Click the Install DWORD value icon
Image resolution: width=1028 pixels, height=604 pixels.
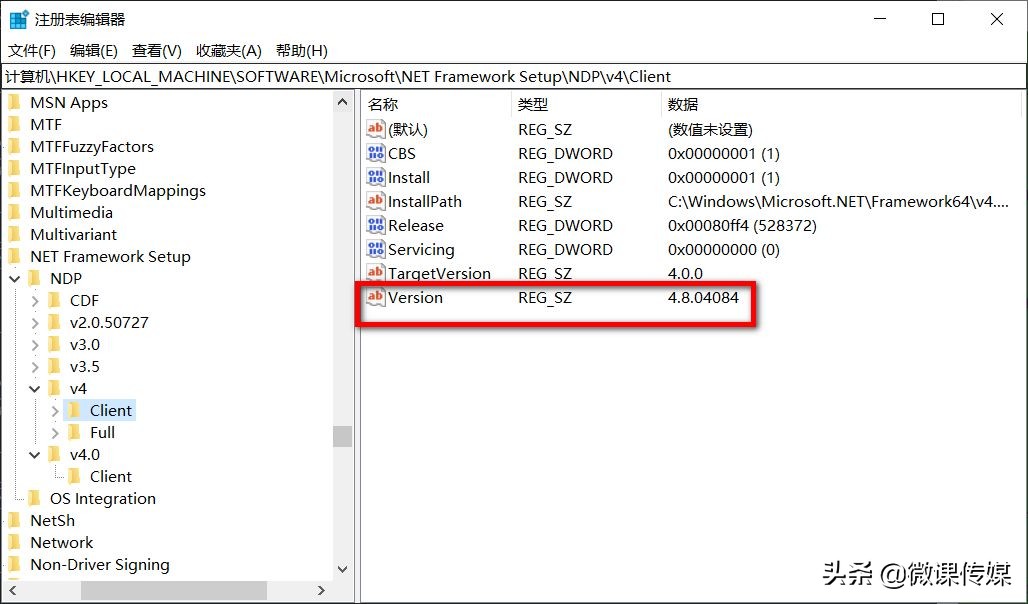pos(374,177)
